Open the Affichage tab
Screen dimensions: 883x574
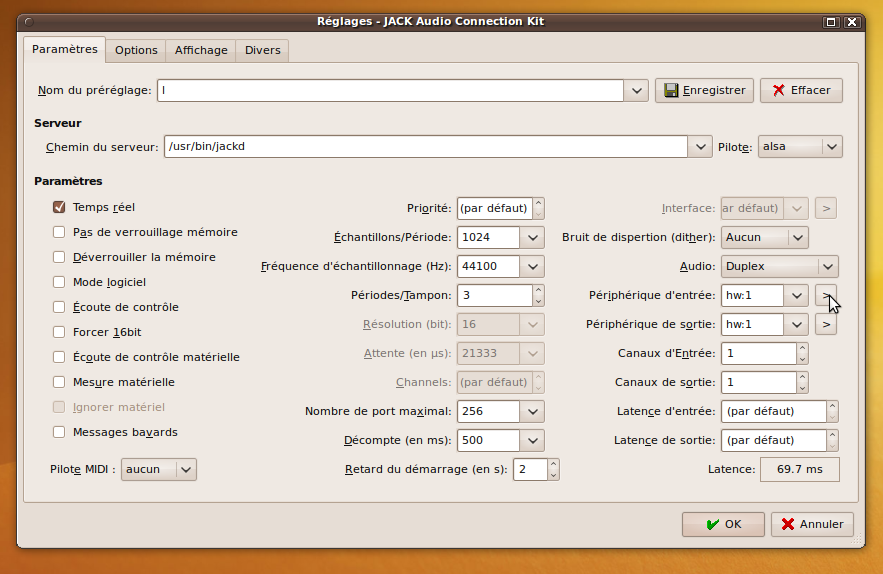point(201,50)
